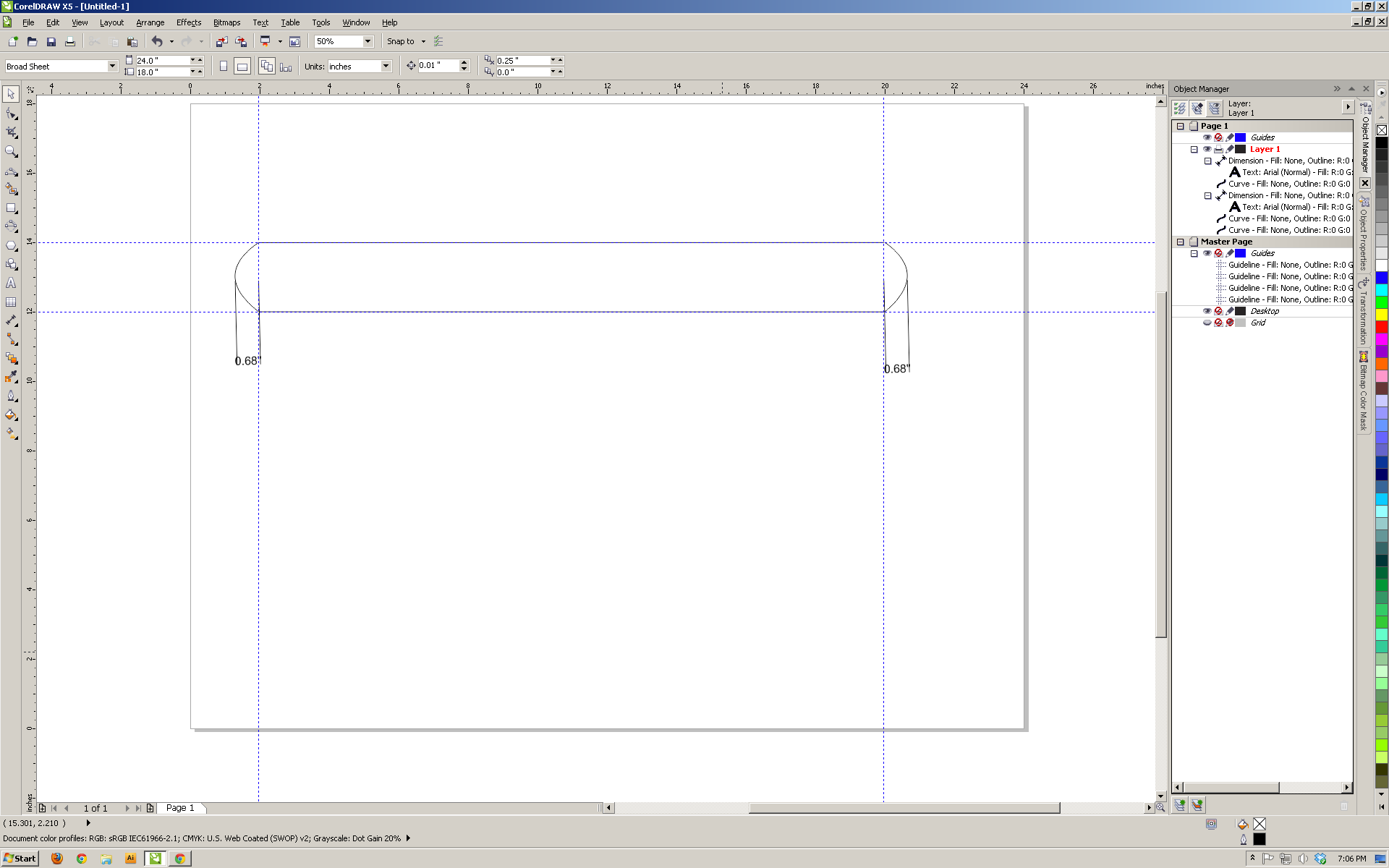Open the Object Properties docker tab
The width and height of the screenshot is (1389, 868).
(1363, 233)
